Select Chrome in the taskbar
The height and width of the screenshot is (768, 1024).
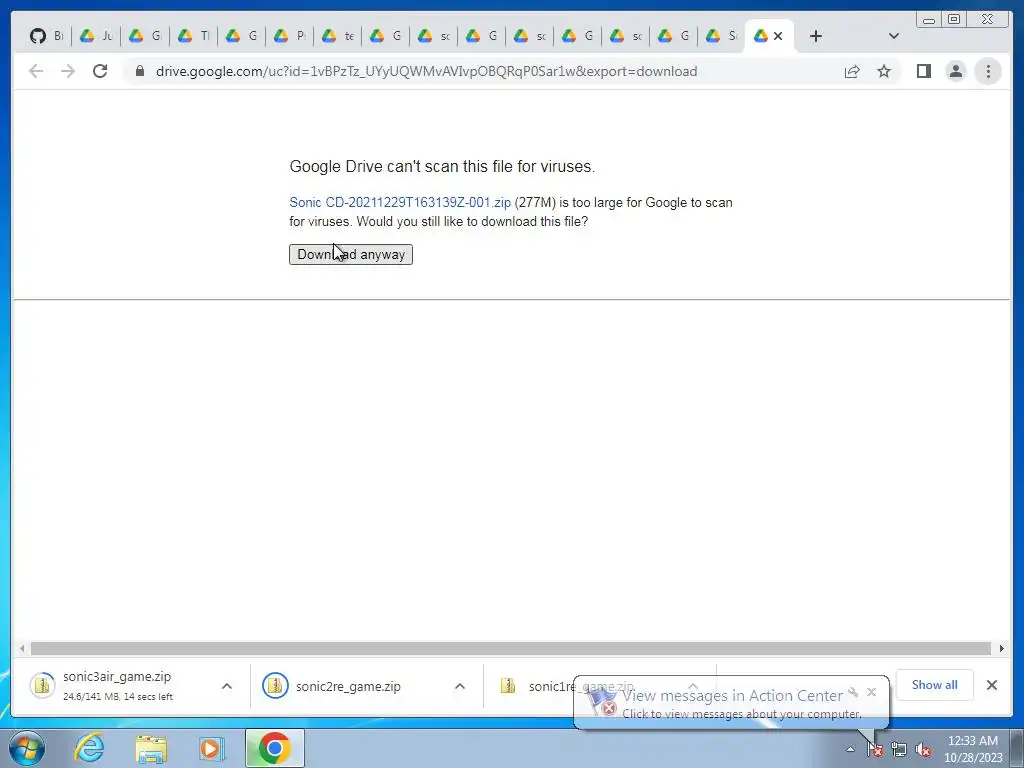click(275, 748)
